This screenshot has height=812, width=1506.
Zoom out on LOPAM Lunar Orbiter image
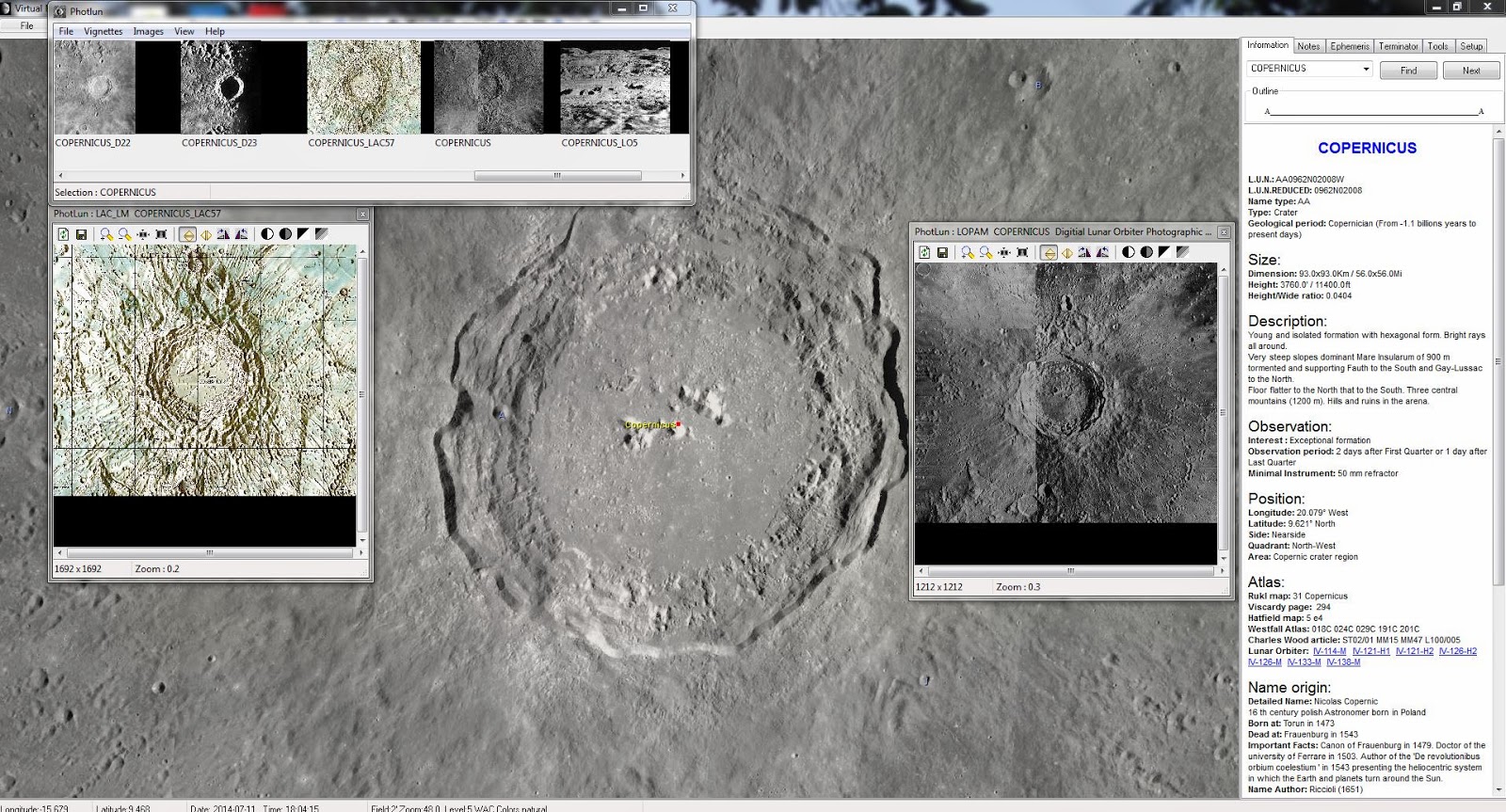[985, 252]
